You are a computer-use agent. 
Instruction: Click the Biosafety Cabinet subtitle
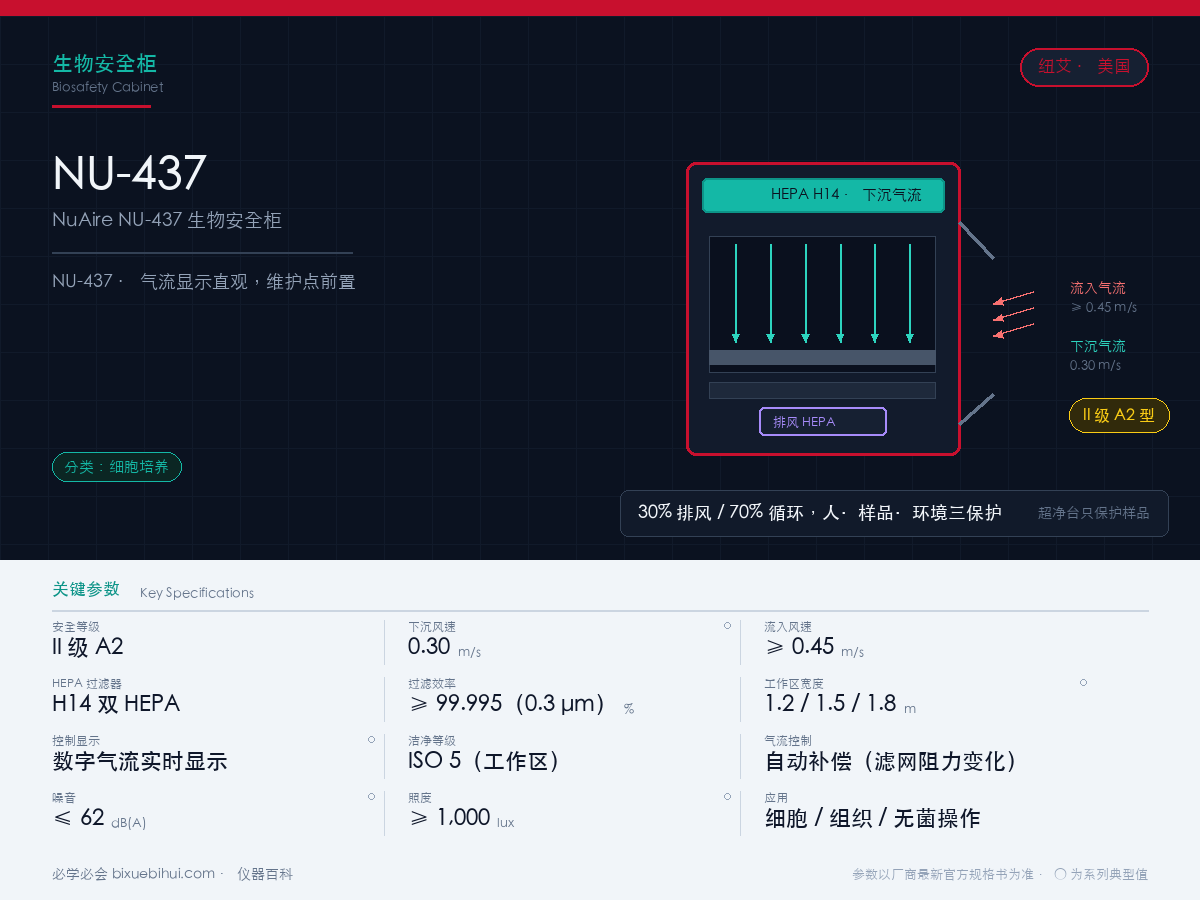[x=108, y=87]
